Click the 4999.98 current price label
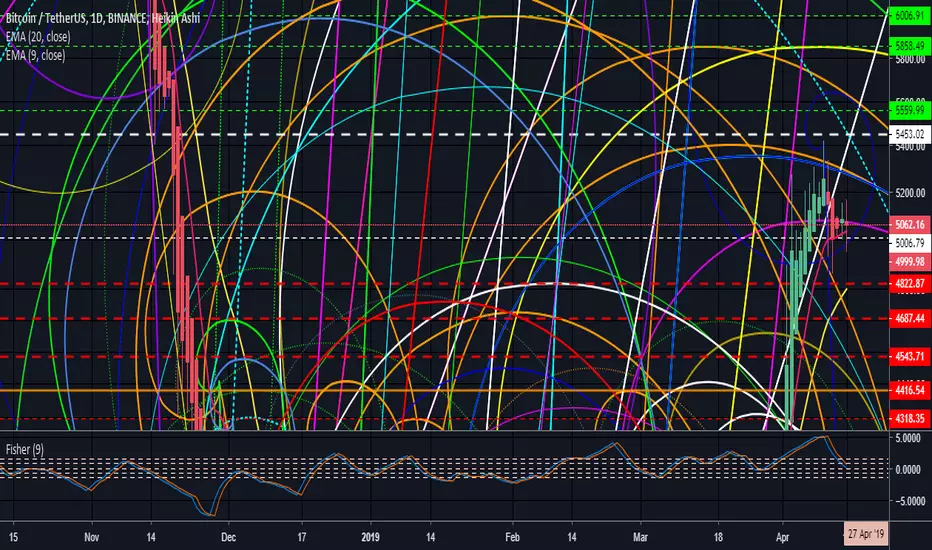Image resolution: width=932 pixels, height=550 pixels. click(909, 262)
